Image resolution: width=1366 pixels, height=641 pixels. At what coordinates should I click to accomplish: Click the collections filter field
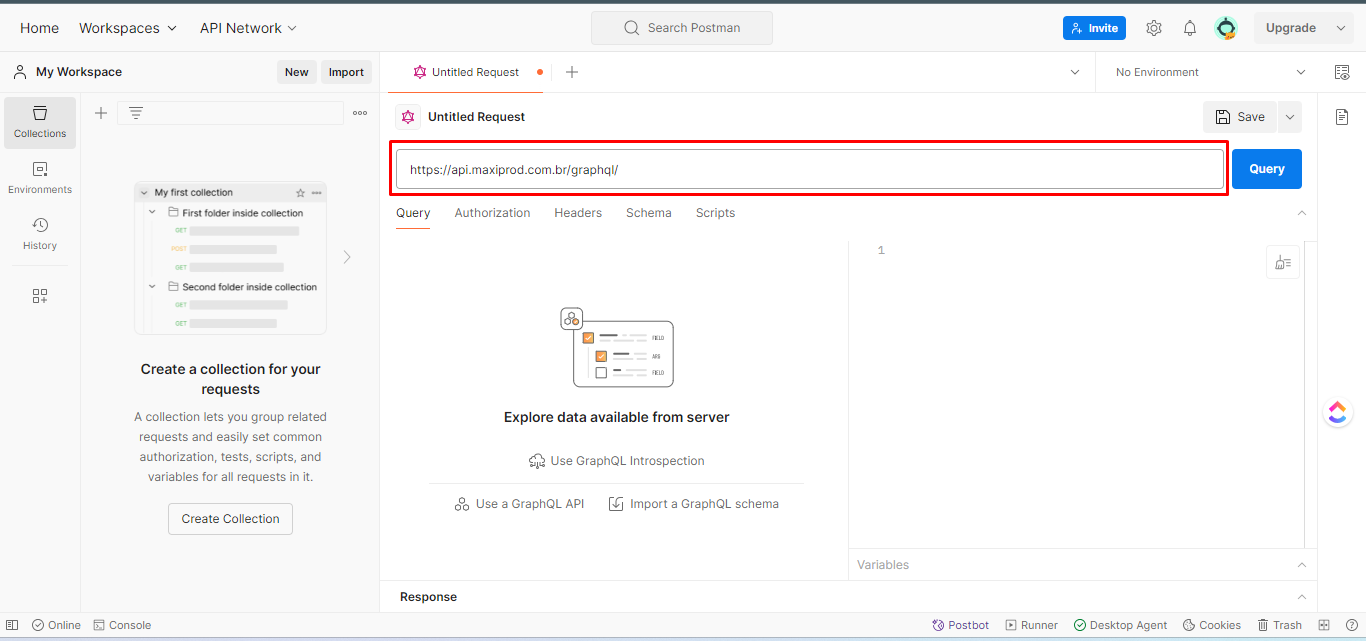230,113
